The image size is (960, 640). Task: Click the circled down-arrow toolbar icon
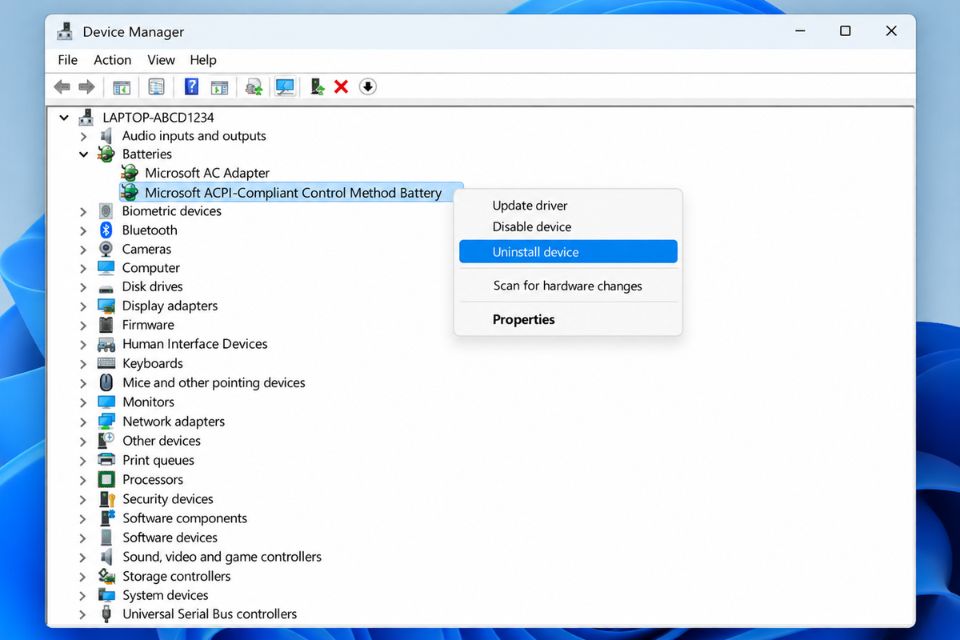[x=367, y=87]
